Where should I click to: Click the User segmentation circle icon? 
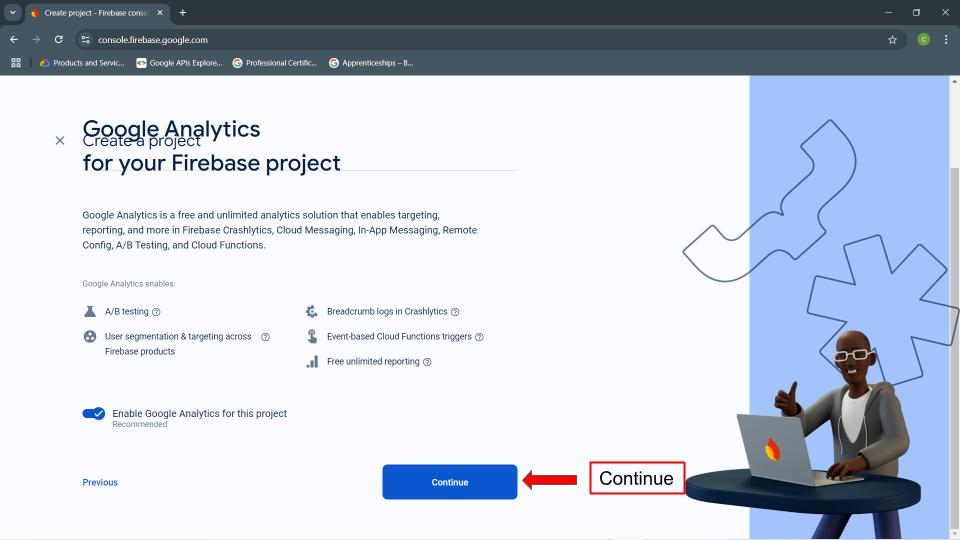click(90, 336)
